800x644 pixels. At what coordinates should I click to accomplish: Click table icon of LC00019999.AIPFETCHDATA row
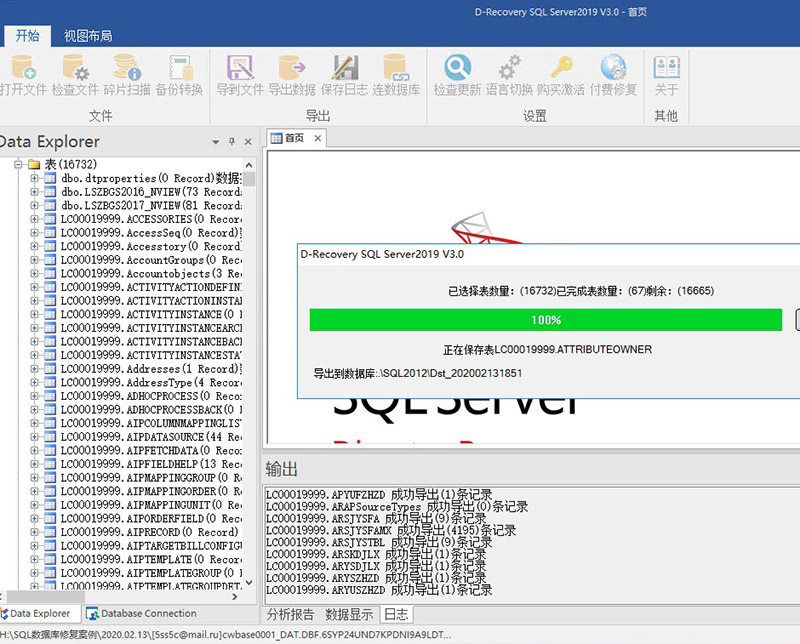50,451
